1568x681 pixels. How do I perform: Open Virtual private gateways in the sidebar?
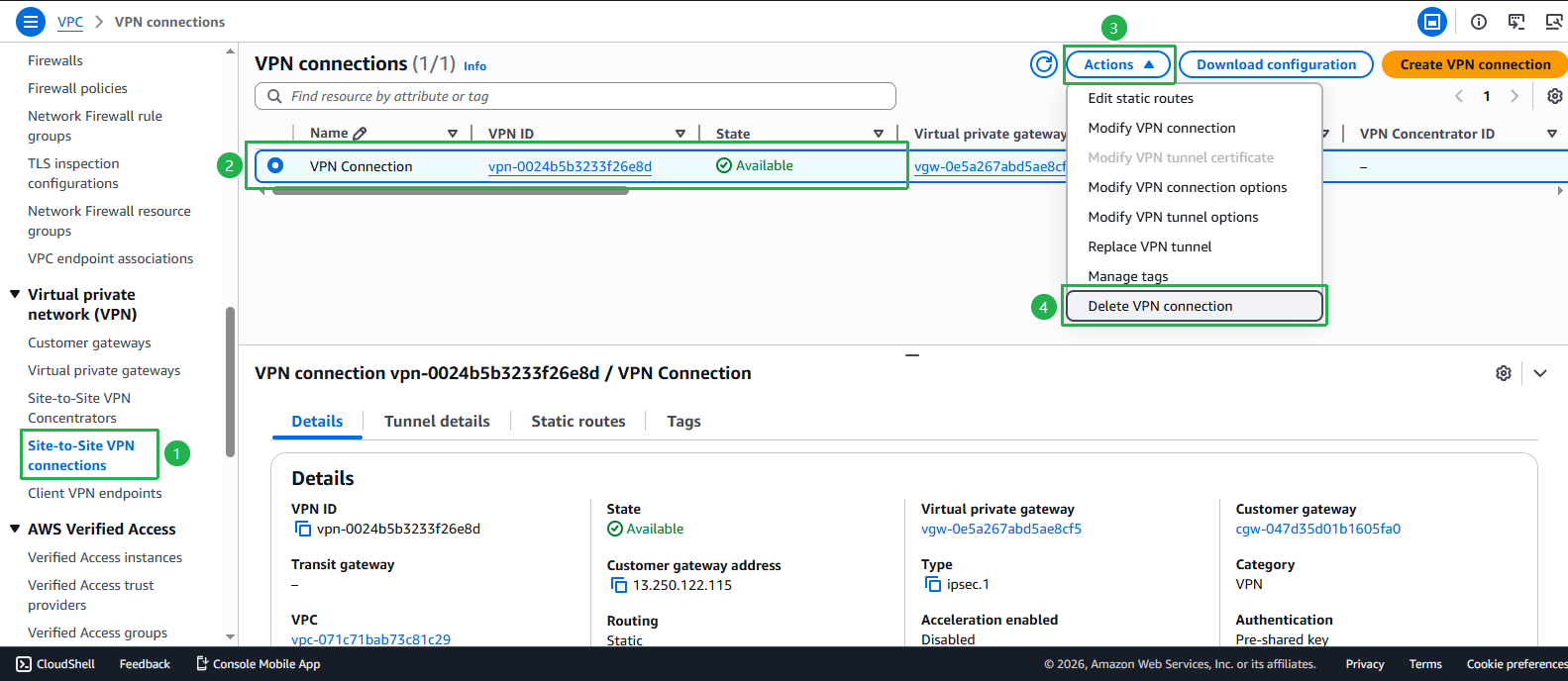point(104,370)
